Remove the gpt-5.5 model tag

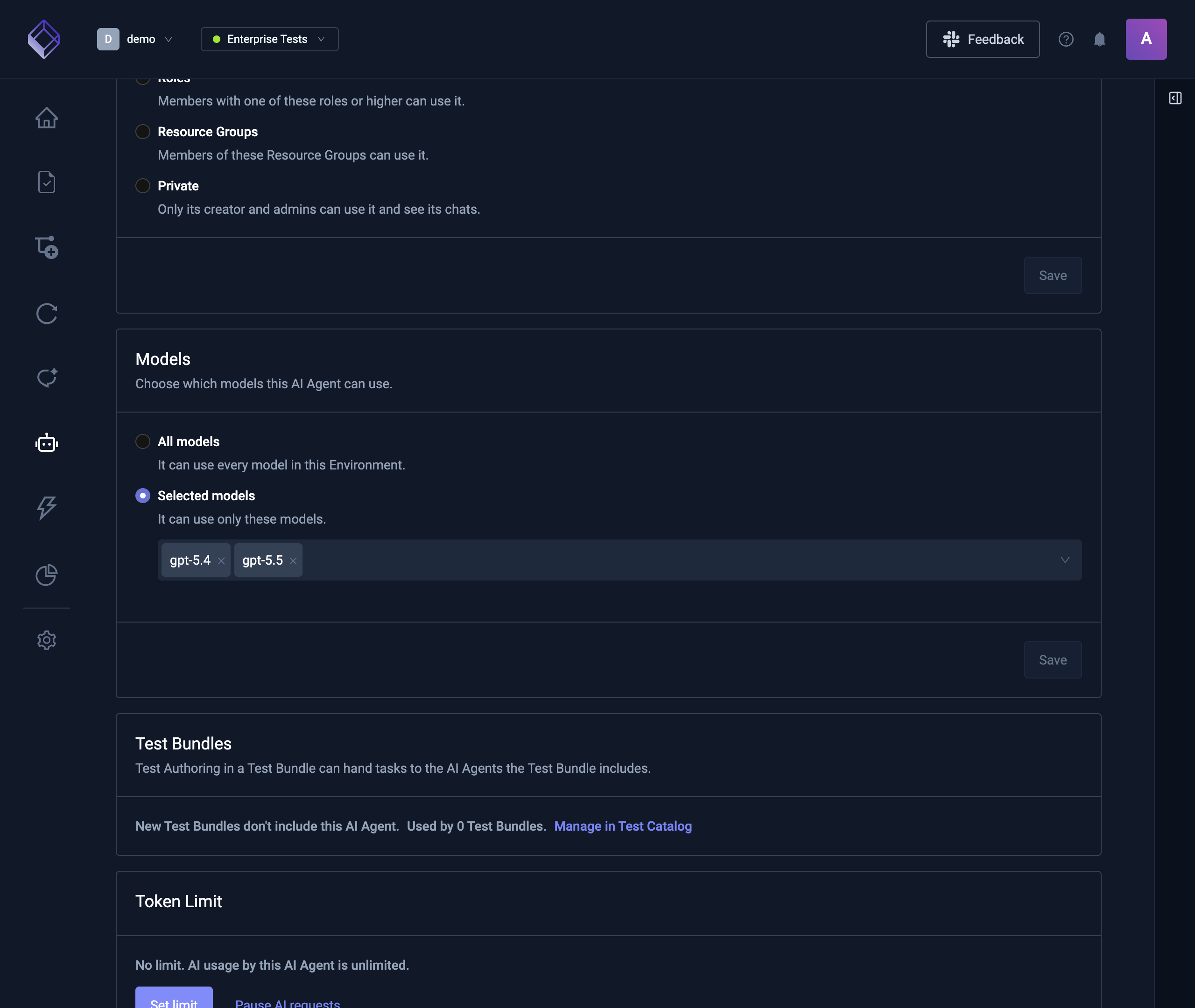[293, 560]
